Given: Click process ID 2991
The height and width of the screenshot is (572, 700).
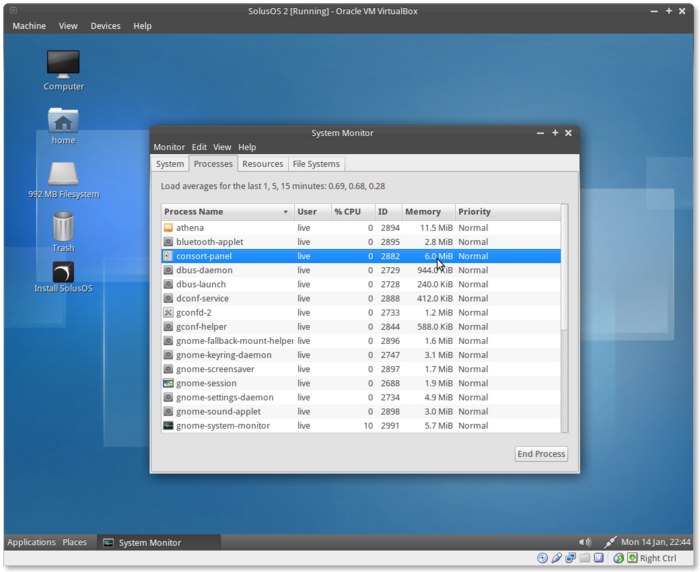Looking at the screenshot, I should [x=390, y=426].
